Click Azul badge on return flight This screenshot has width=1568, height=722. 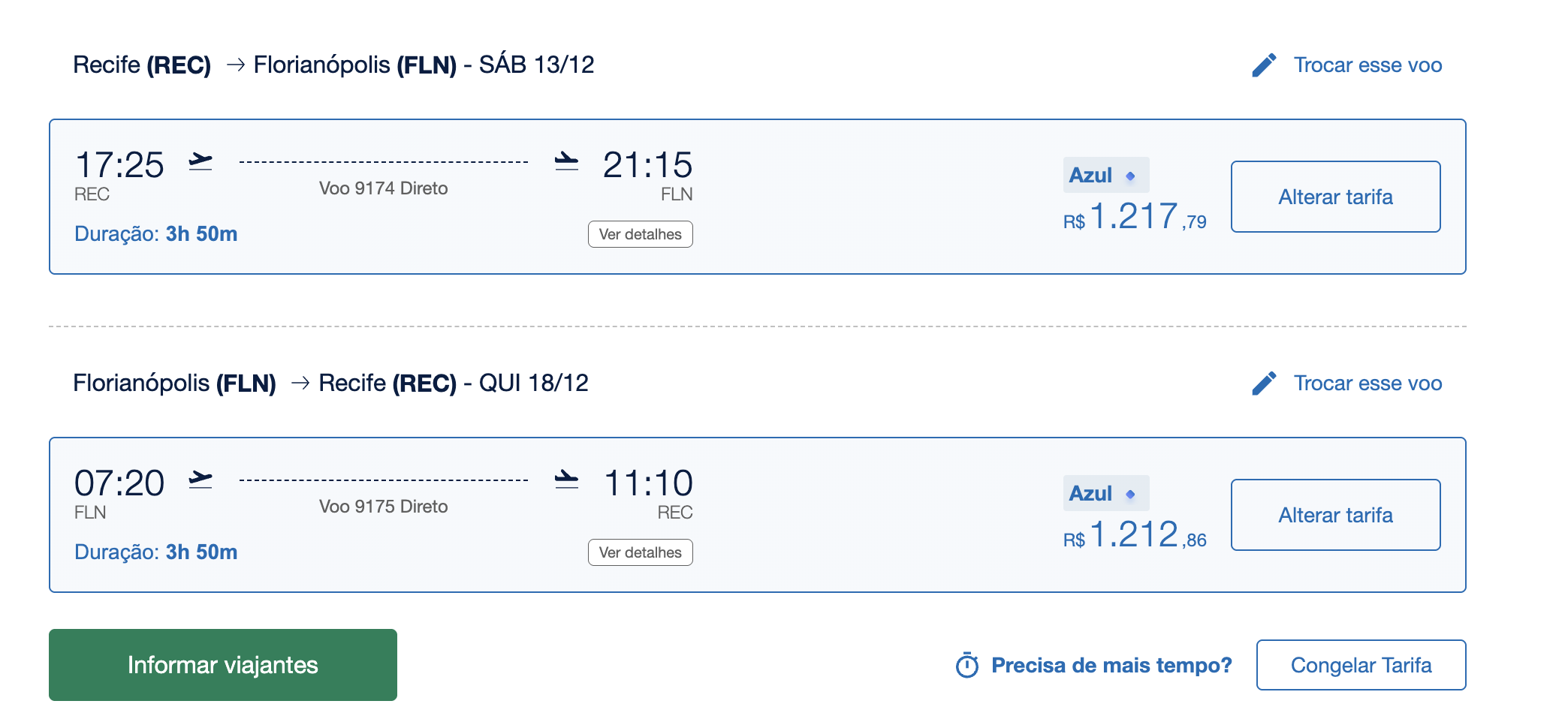(x=1105, y=493)
